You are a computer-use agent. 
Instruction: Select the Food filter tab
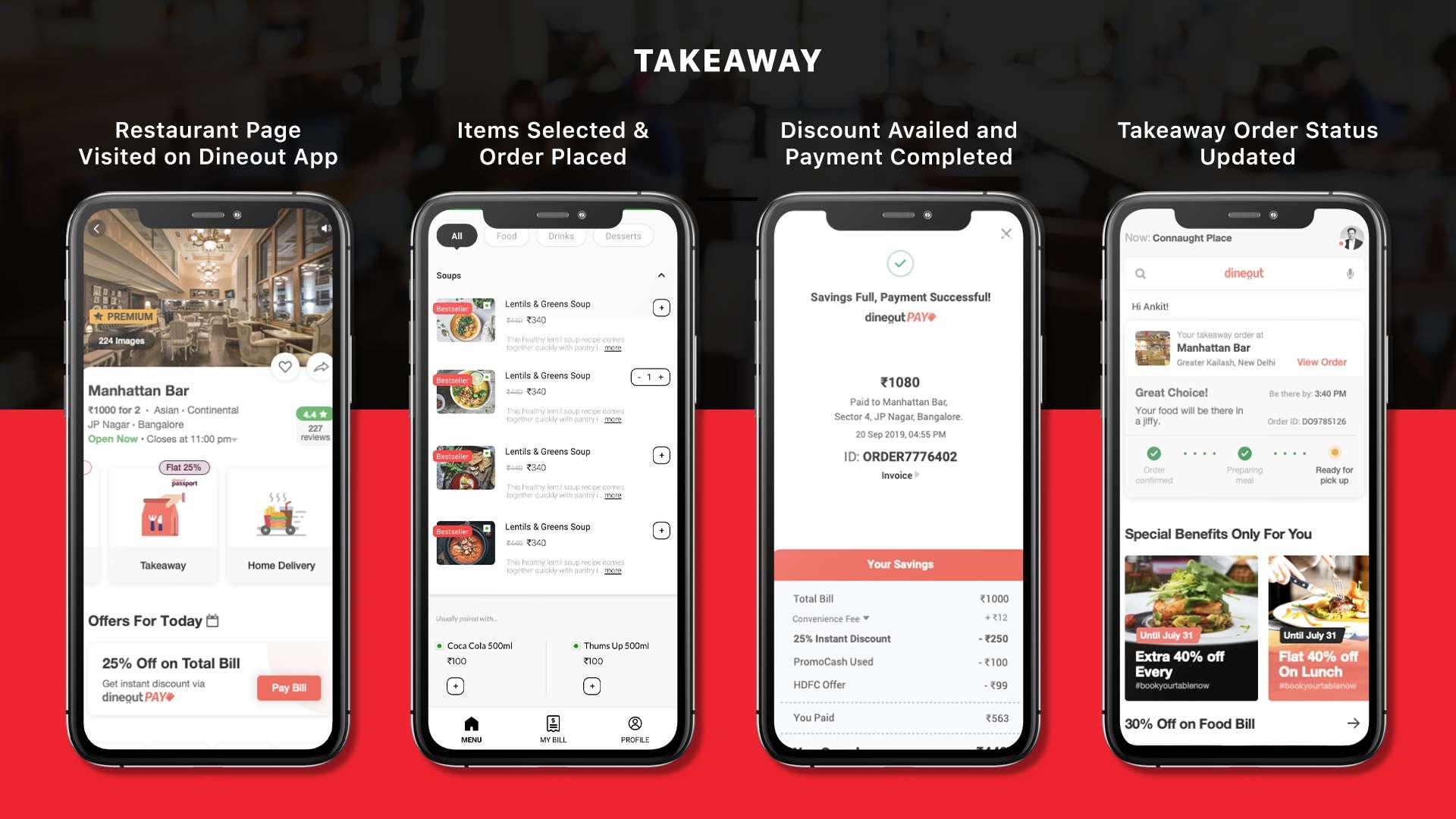coord(504,236)
